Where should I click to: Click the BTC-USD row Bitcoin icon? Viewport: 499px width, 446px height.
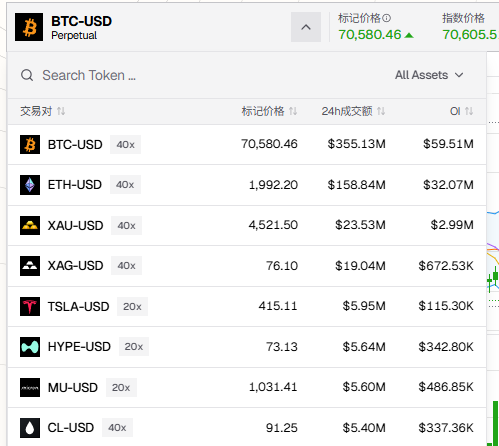point(30,144)
